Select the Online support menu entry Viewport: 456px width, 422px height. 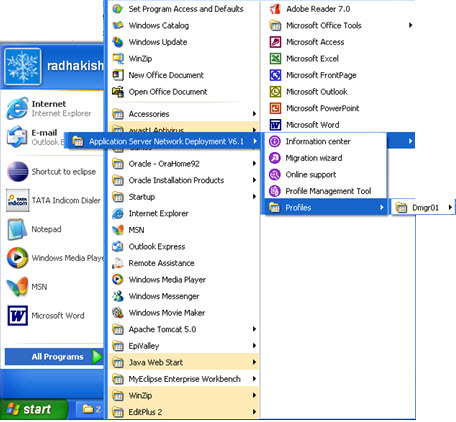pos(326,175)
